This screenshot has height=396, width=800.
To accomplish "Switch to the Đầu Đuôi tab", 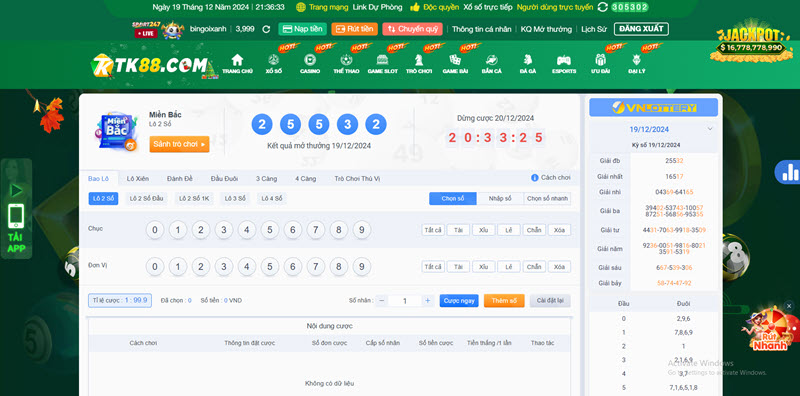I will point(224,179).
